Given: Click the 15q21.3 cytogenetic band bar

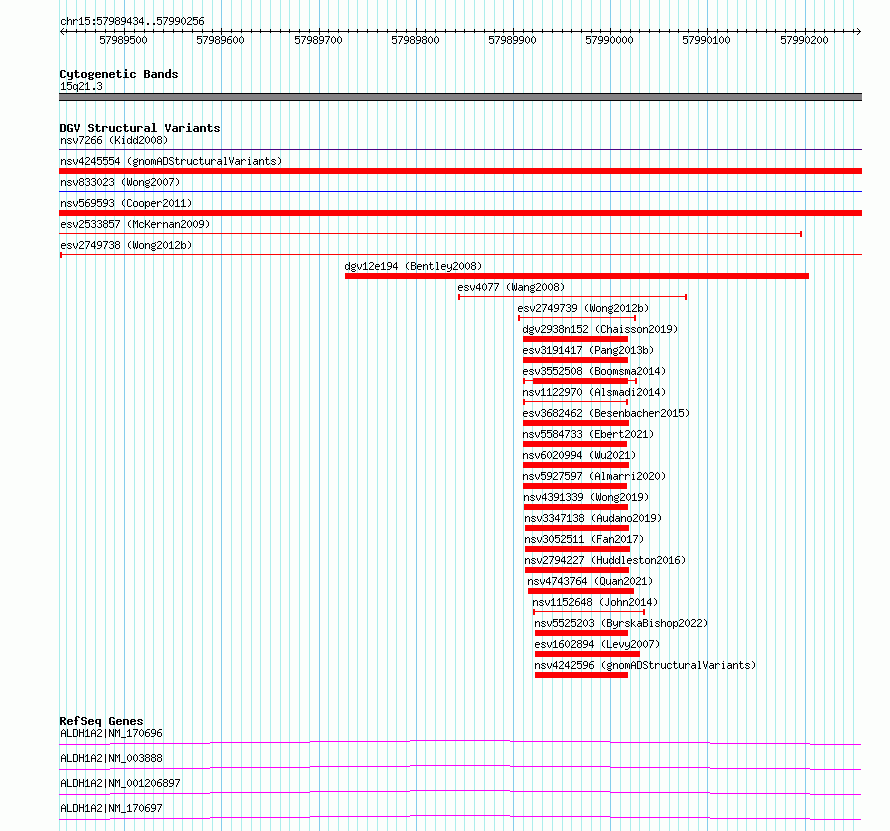Looking at the screenshot, I should tap(460, 97).
